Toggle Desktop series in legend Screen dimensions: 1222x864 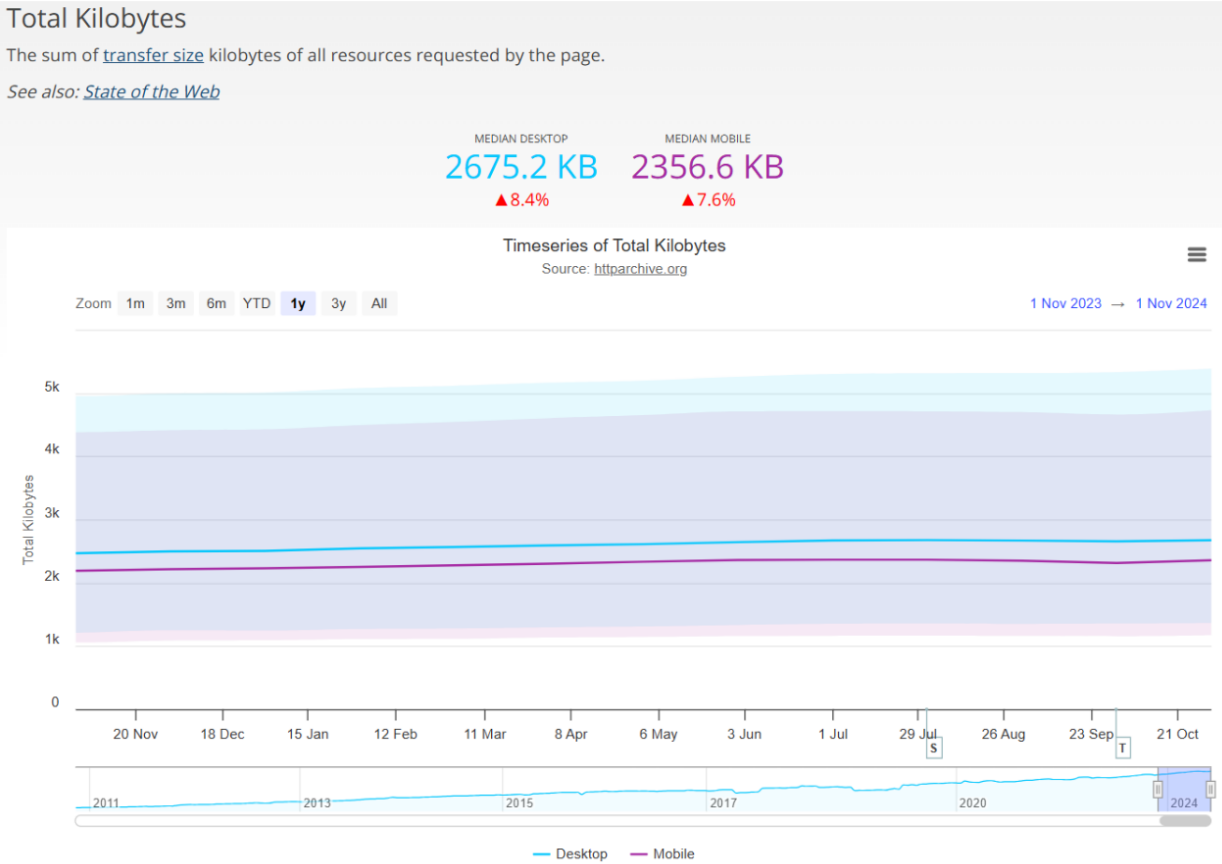coord(570,854)
